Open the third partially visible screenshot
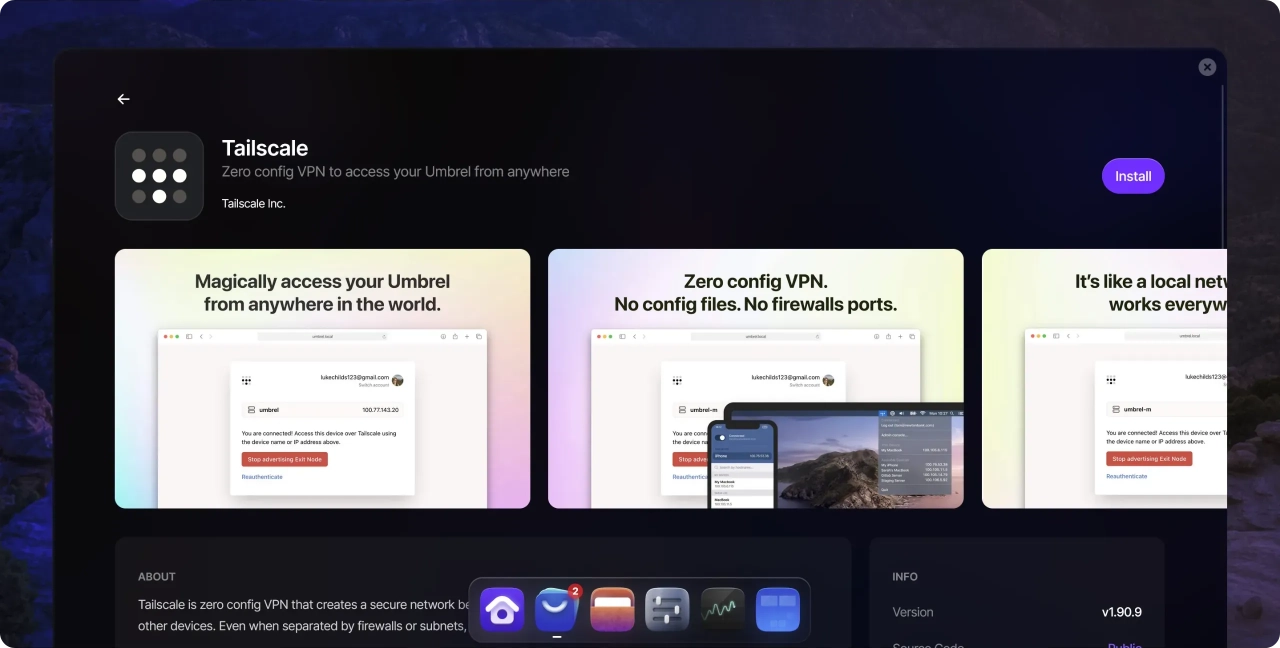This screenshot has height=648, width=1280. (1104, 379)
